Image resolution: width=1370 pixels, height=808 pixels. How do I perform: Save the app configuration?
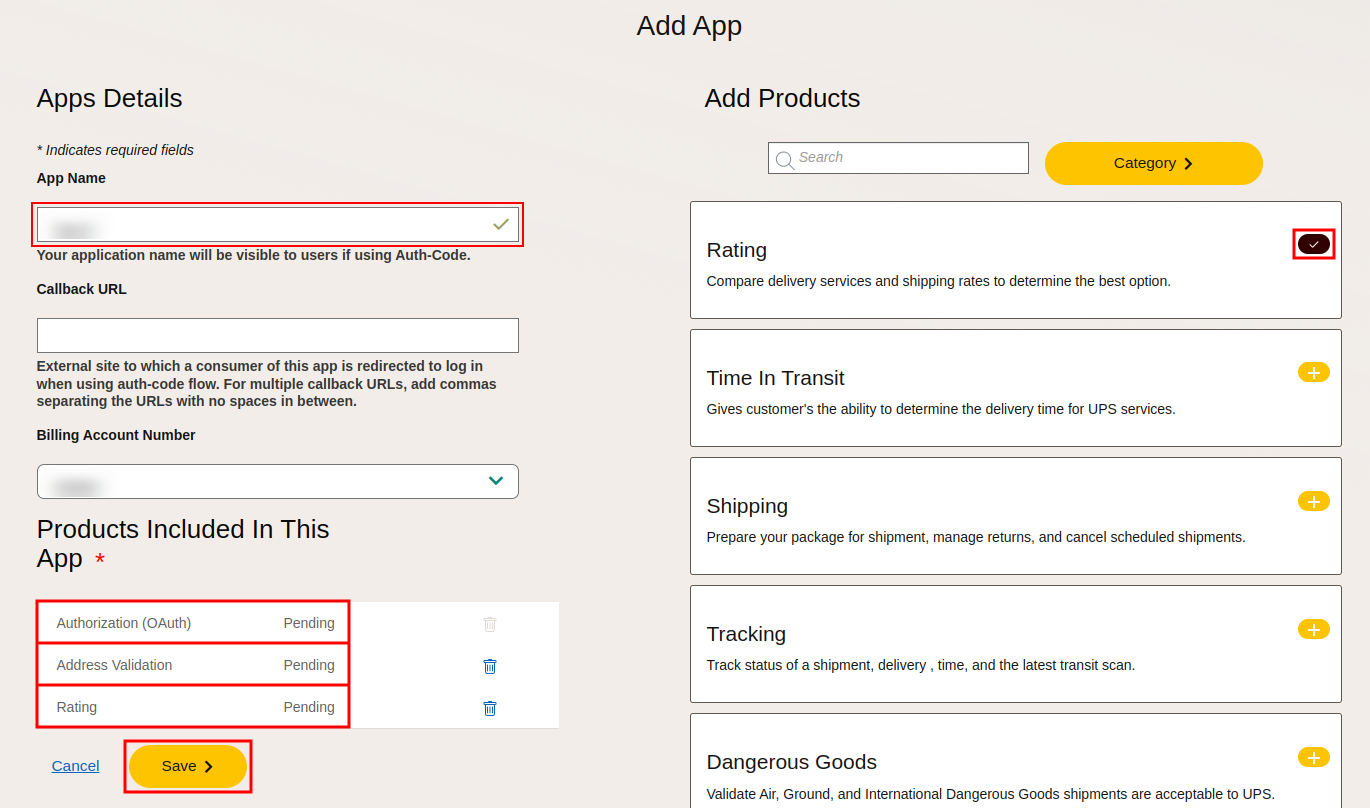tap(186, 765)
